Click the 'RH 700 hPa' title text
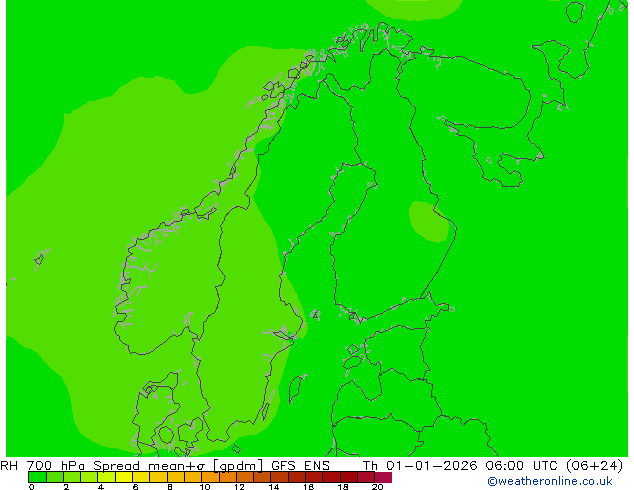This screenshot has height=490, width=634. pyautogui.click(x=42, y=465)
